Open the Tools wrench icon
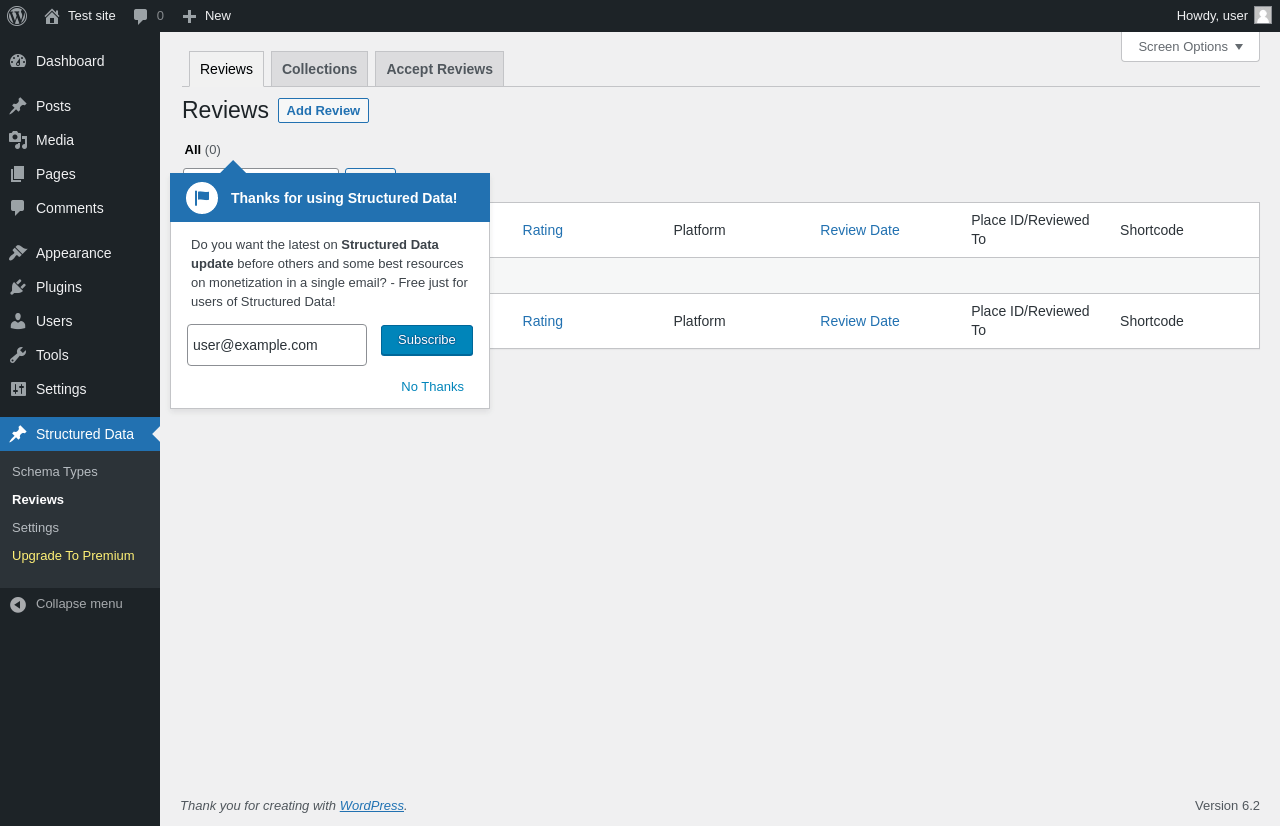Viewport: 1280px width, 826px height. pos(18,355)
